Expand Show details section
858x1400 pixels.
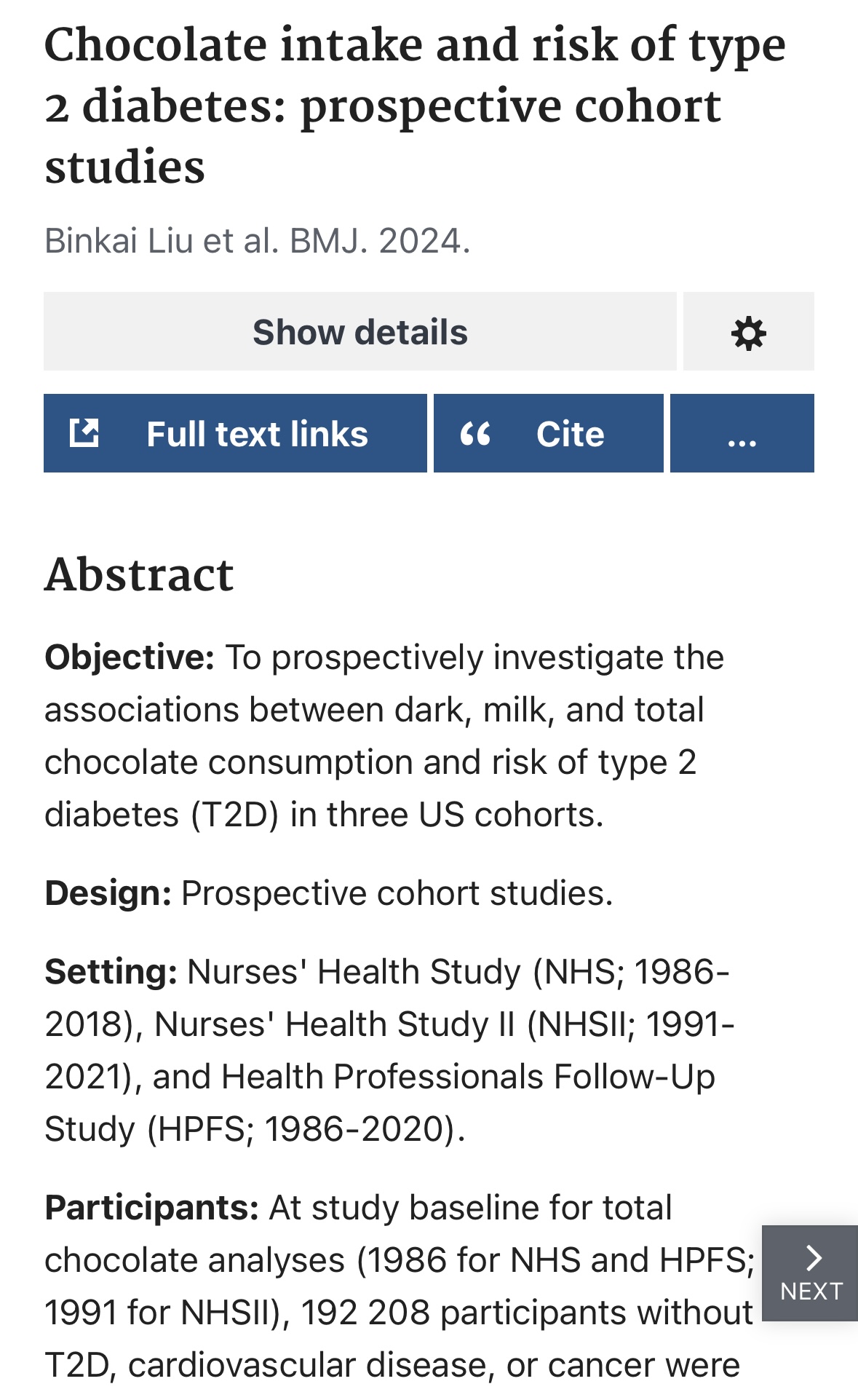(x=360, y=332)
